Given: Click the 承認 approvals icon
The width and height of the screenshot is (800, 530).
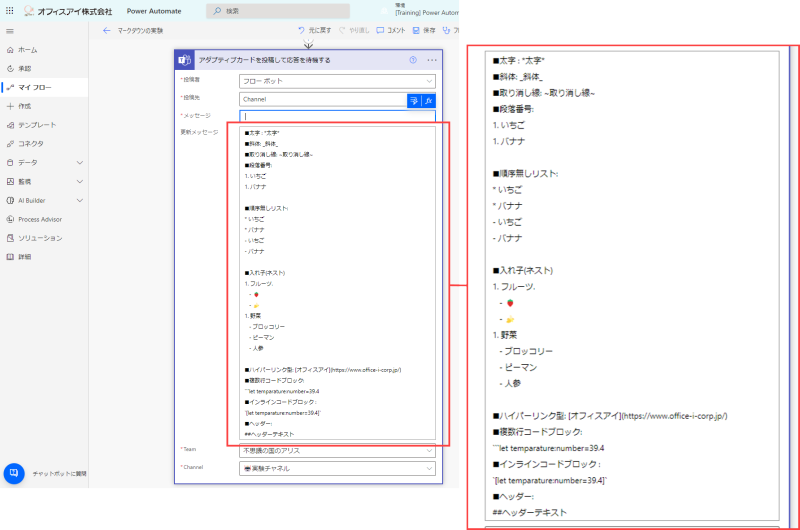Looking at the screenshot, I should pyautogui.click(x=10, y=68).
